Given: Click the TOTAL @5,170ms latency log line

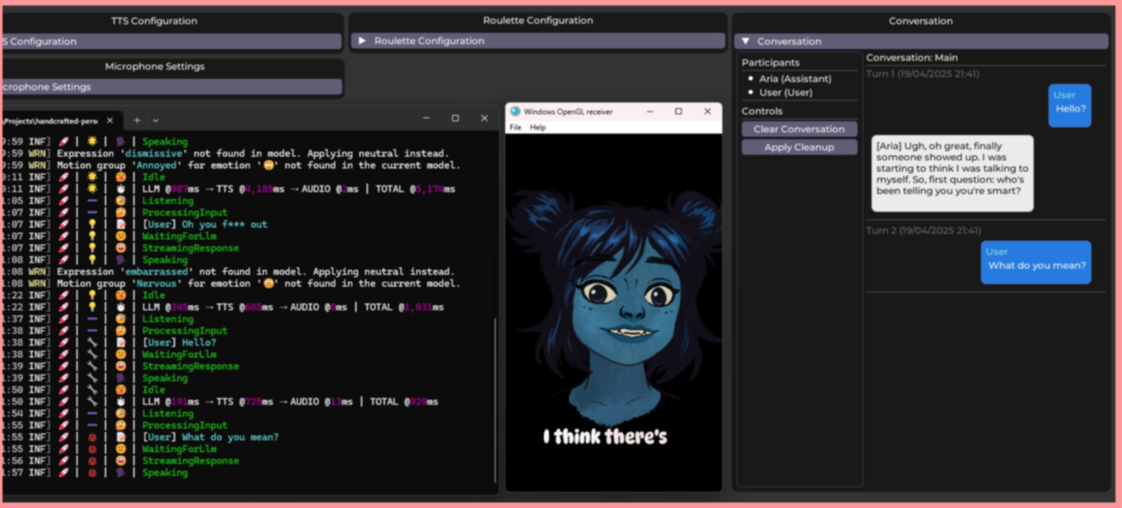Looking at the screenshot, I should [228, 190].
